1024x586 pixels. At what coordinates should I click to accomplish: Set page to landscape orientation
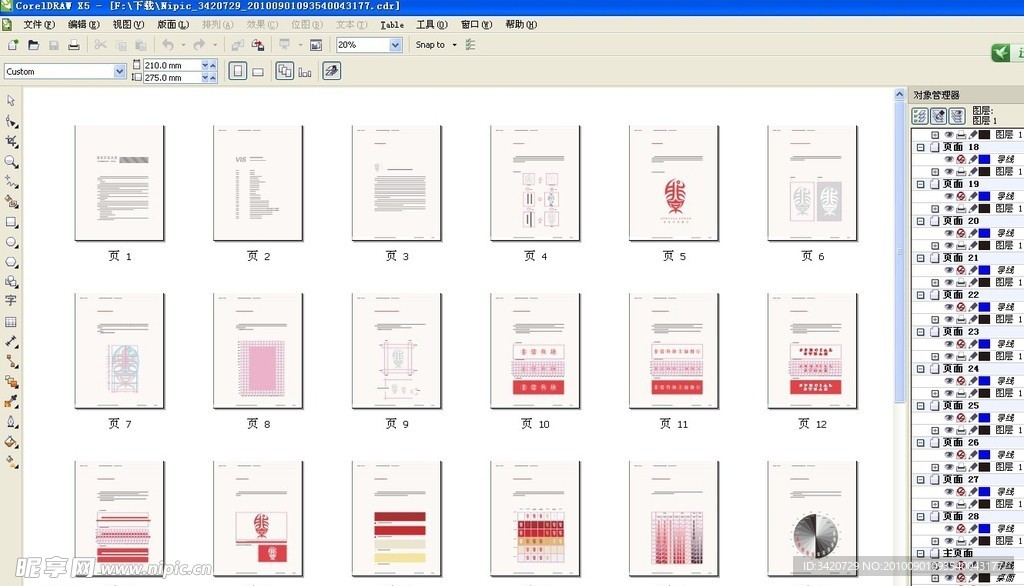(258, 71)
